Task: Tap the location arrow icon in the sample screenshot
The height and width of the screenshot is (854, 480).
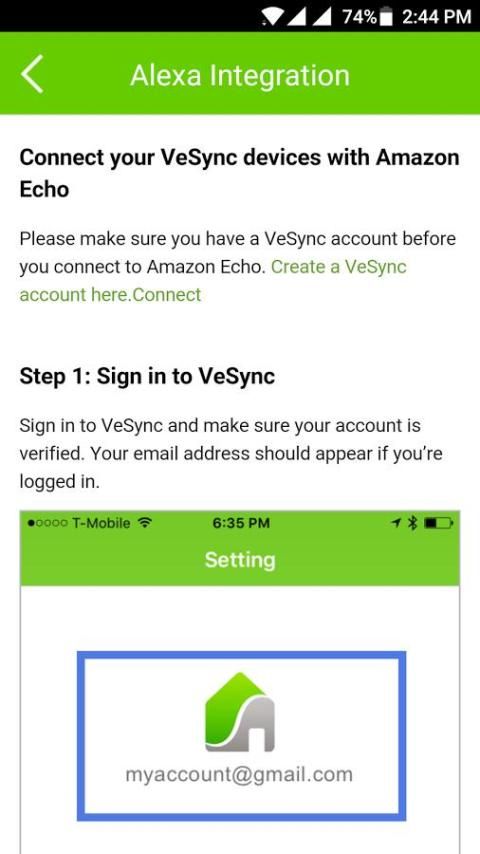Action: pos(397,523)
